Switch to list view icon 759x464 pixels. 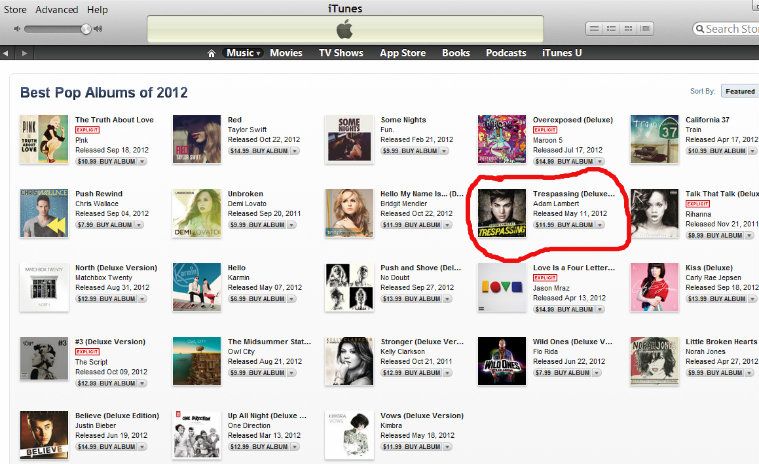coord(594,29)
